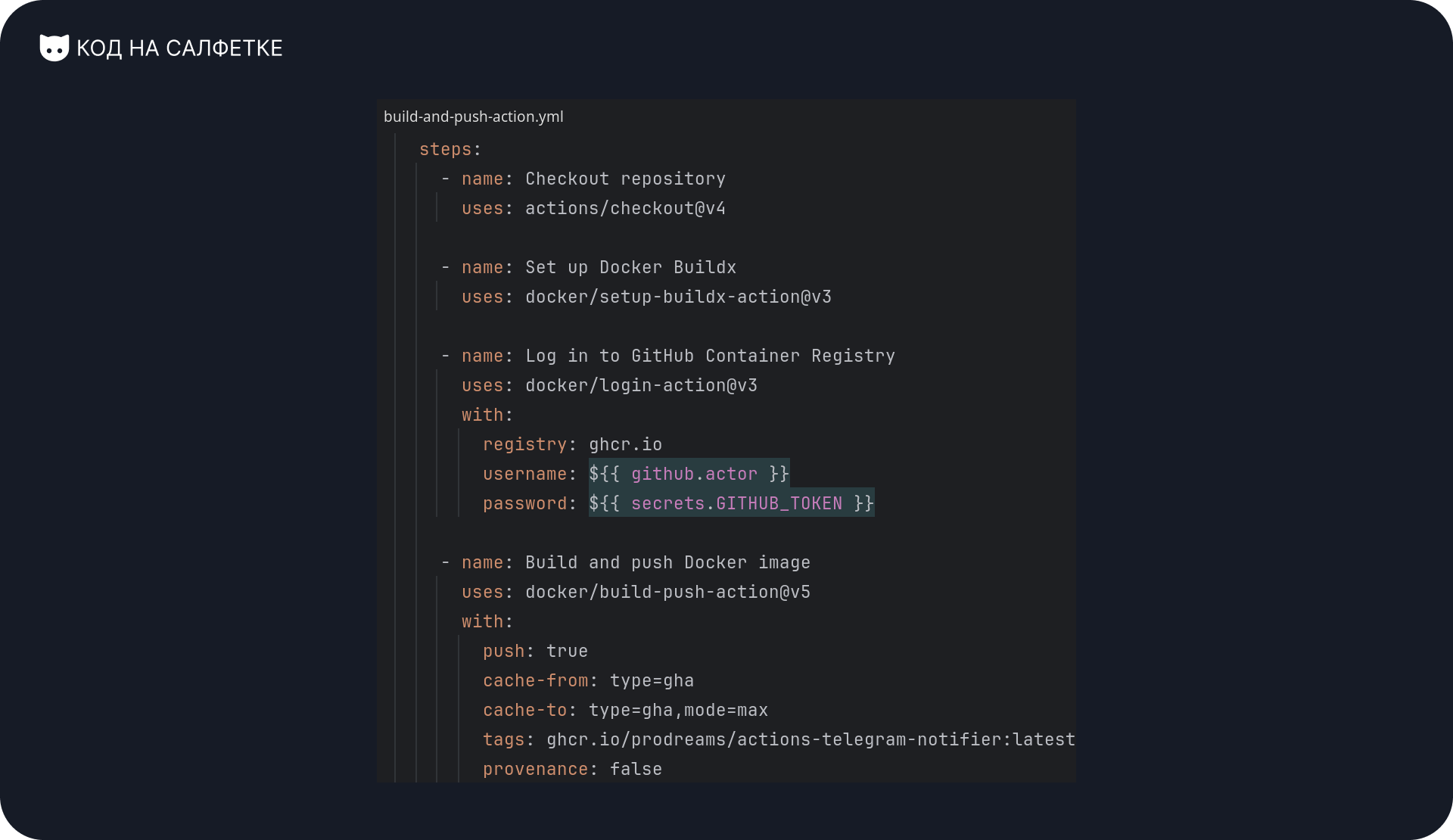Open the КОД НА САЛФЕТКЕ brand title
The image size is (1453, 840).
click(179, 48)
